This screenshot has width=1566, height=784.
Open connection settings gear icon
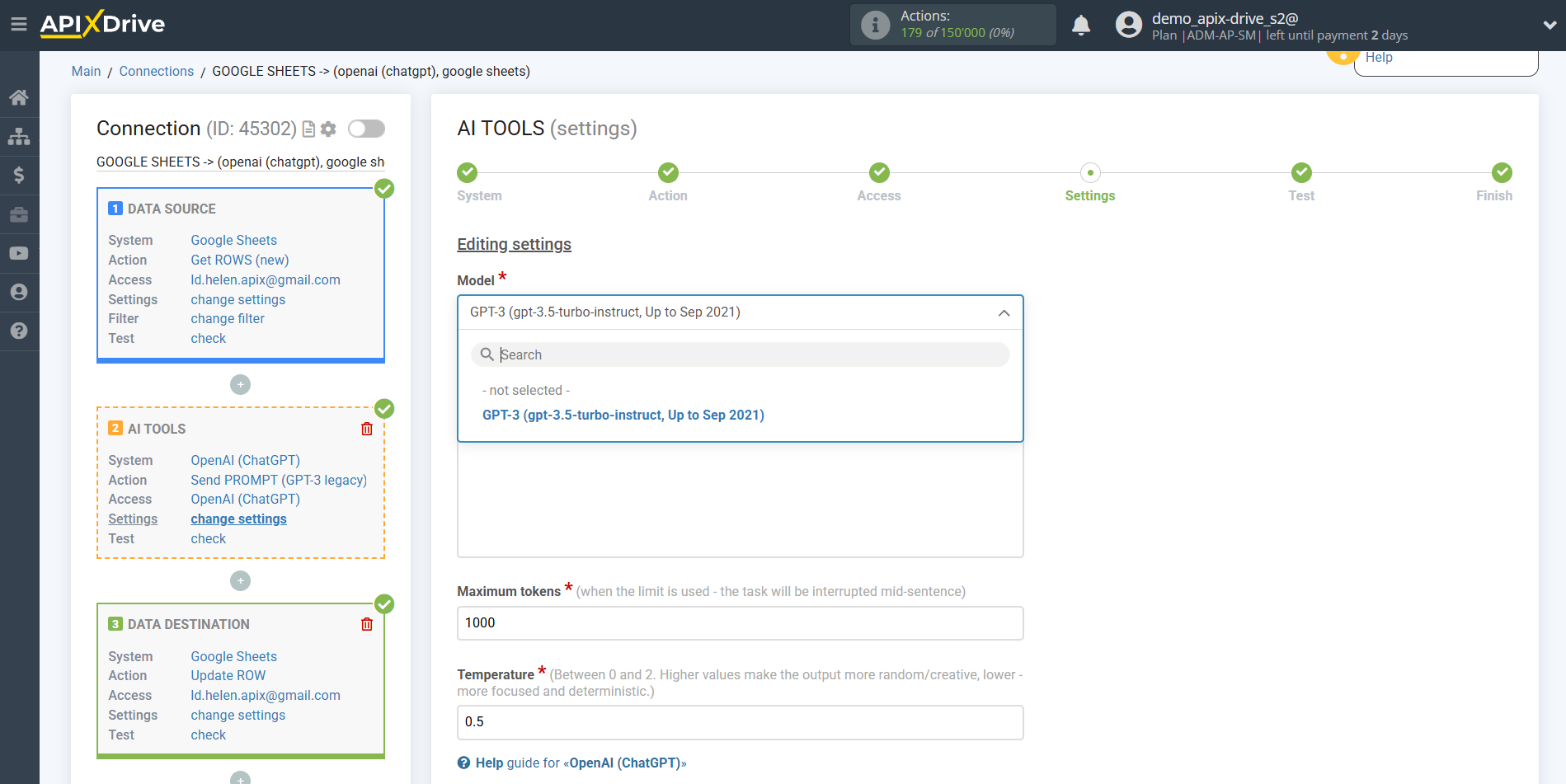point(328,129)
